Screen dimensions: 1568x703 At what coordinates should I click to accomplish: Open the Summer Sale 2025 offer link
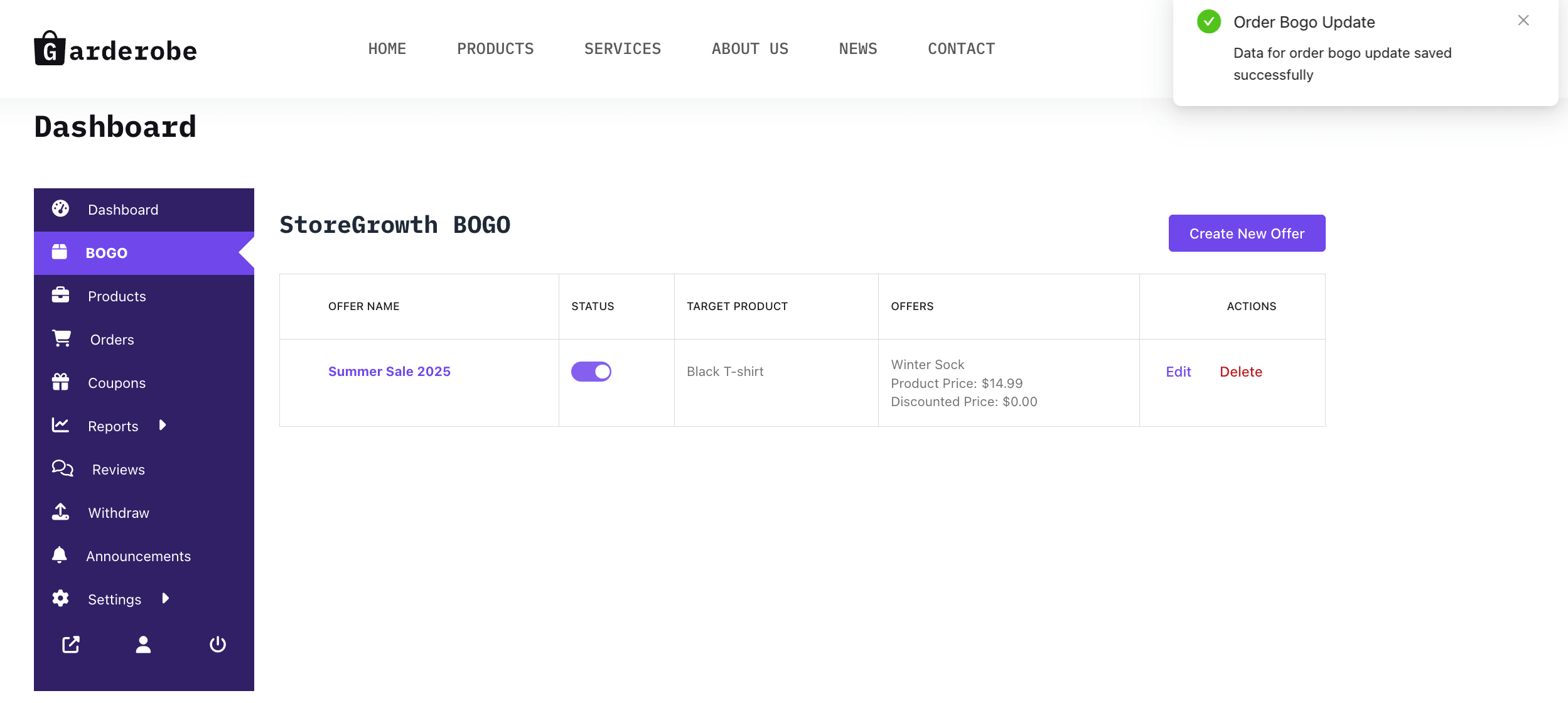(x=389, y=371)
